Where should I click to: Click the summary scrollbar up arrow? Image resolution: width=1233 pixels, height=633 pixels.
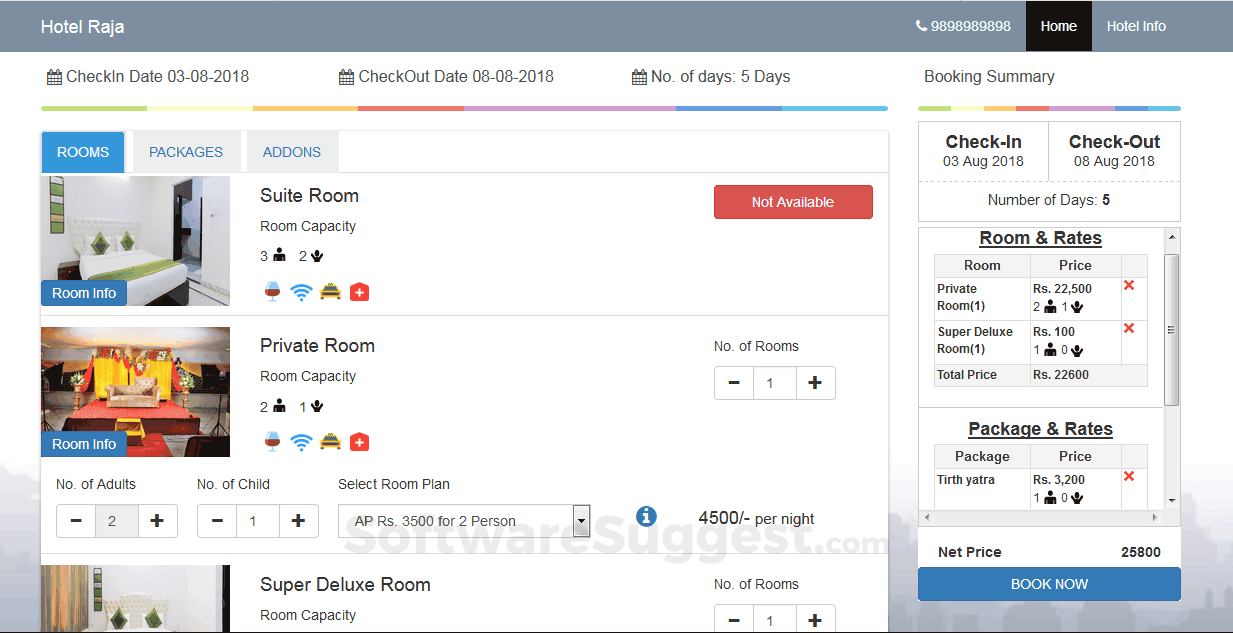(1172, 237)
